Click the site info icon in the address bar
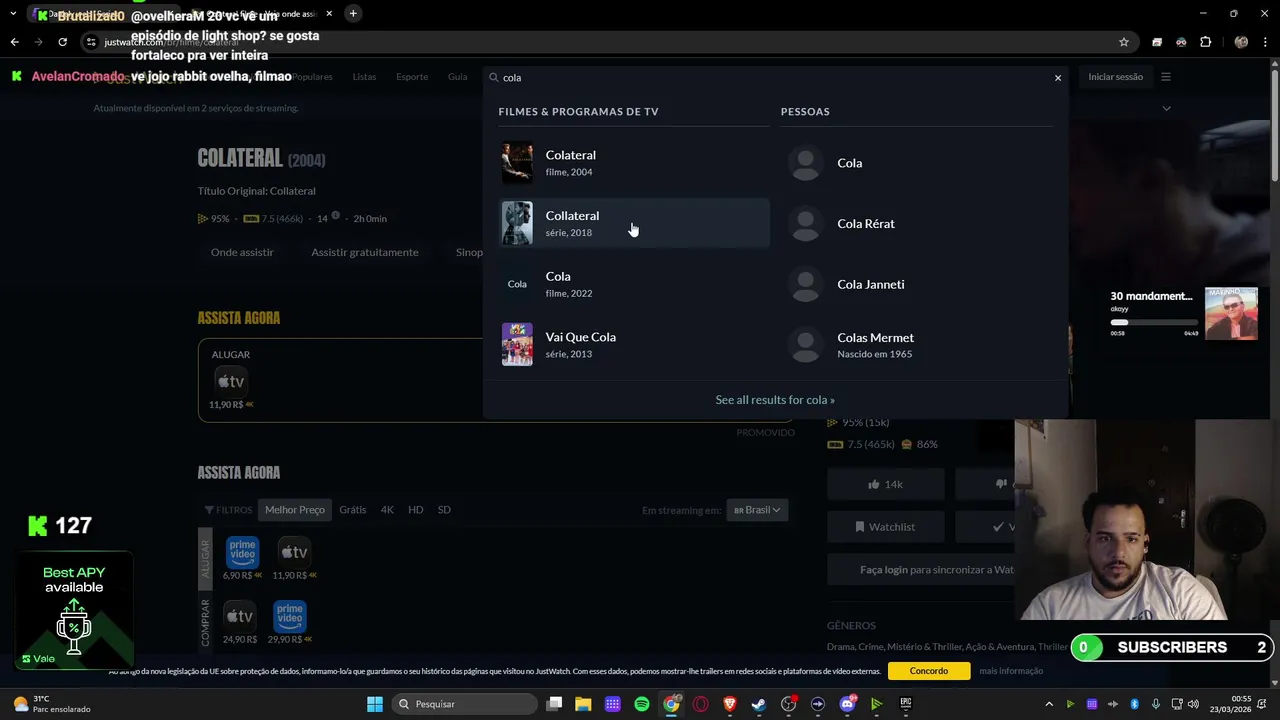1280x720 pixels. (91, 42)
